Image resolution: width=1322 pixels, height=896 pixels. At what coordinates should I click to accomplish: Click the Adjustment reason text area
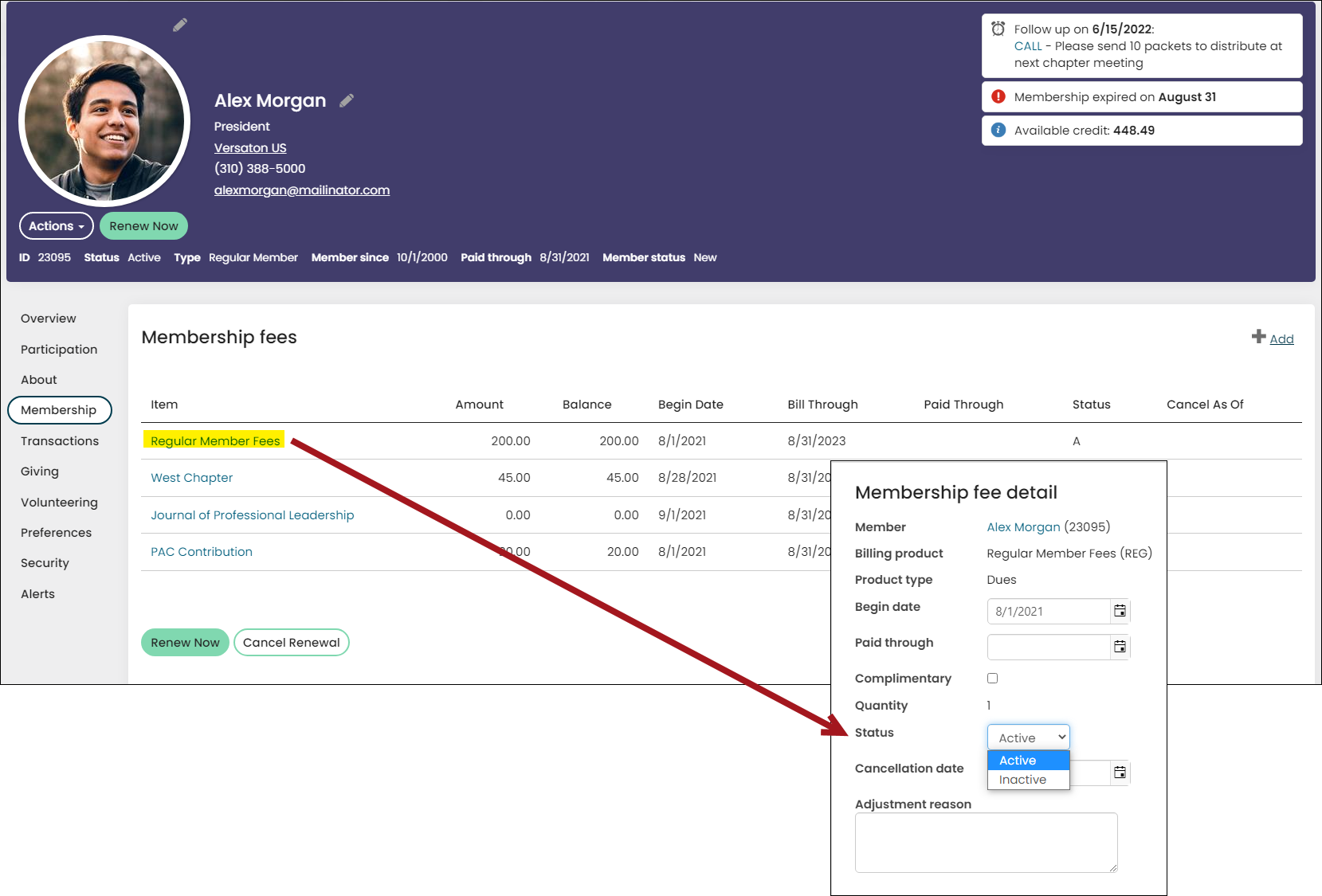[x=987, y=843]
